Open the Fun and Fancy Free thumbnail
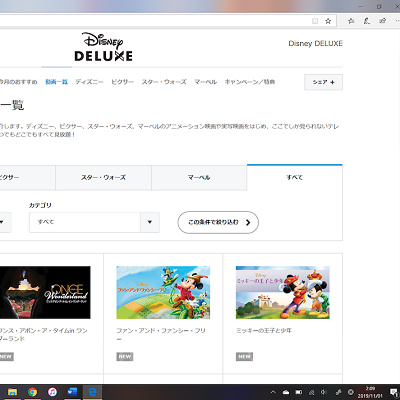This screenshot has height=400, width=400. tap(163, 292)
